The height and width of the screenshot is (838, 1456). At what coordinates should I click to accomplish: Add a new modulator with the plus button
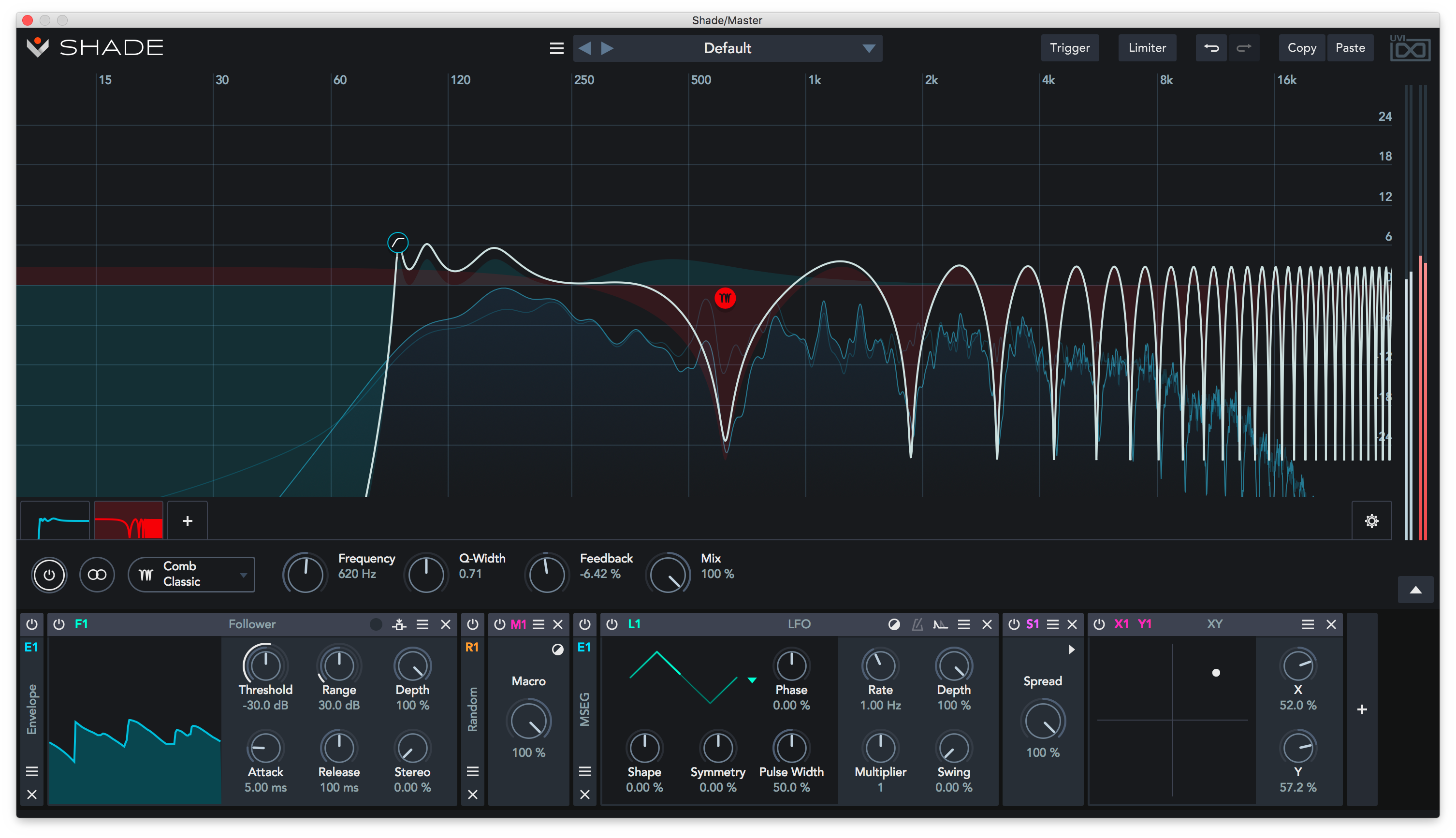pos(1362,709)
